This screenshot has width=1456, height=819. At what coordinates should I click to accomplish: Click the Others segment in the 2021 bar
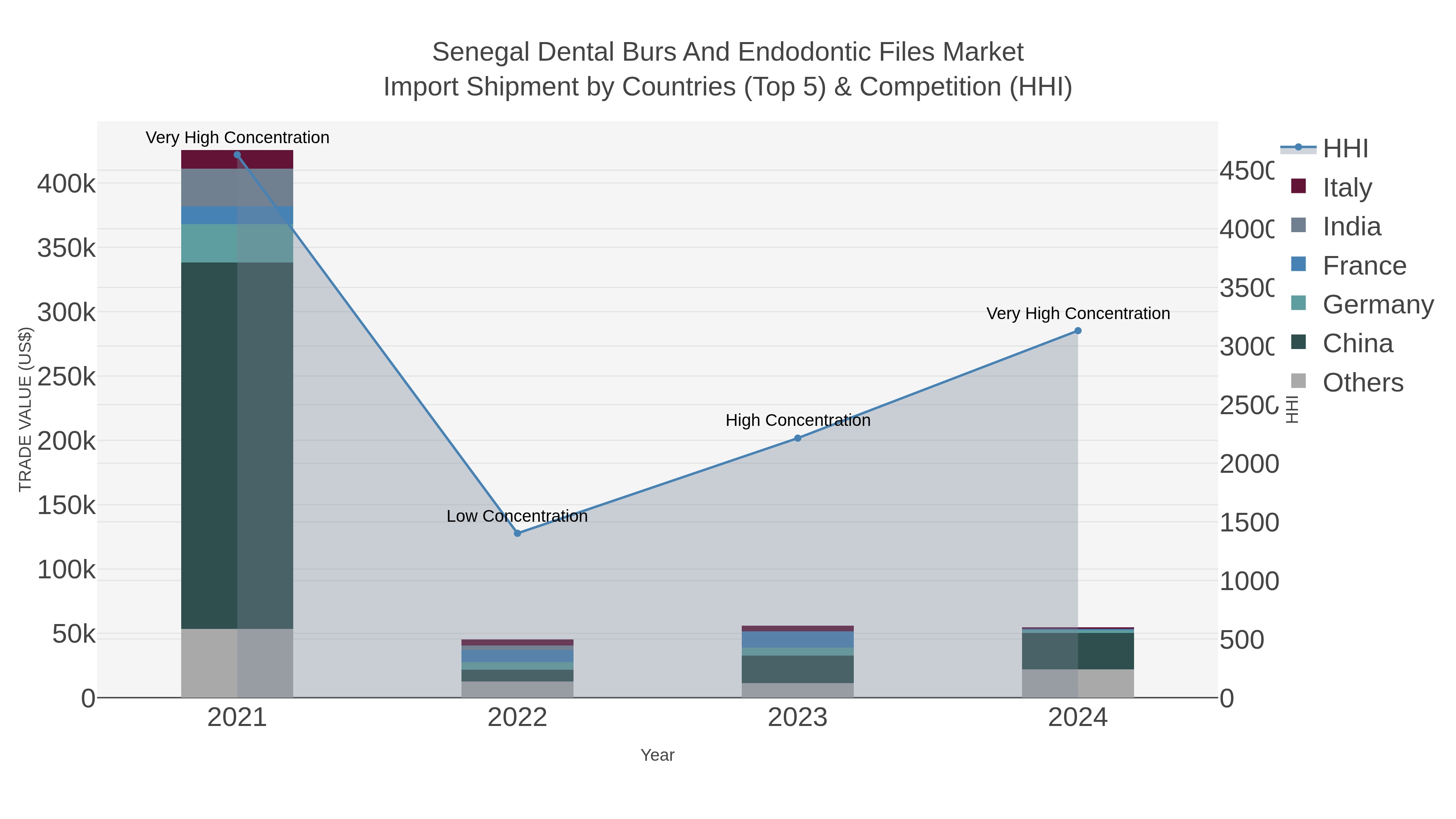237,663
